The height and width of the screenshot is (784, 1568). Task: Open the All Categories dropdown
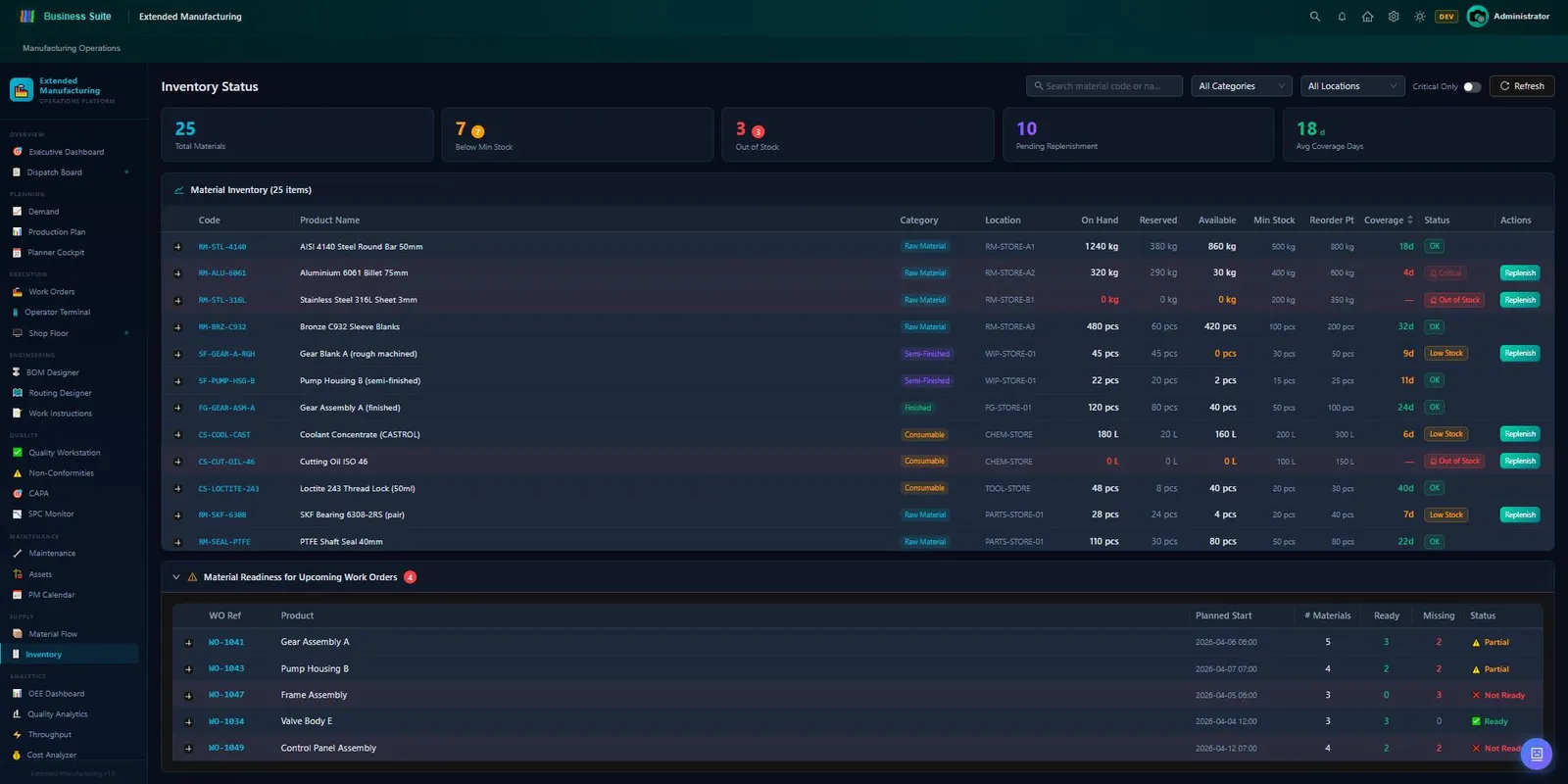click(x=1242, y=86)
